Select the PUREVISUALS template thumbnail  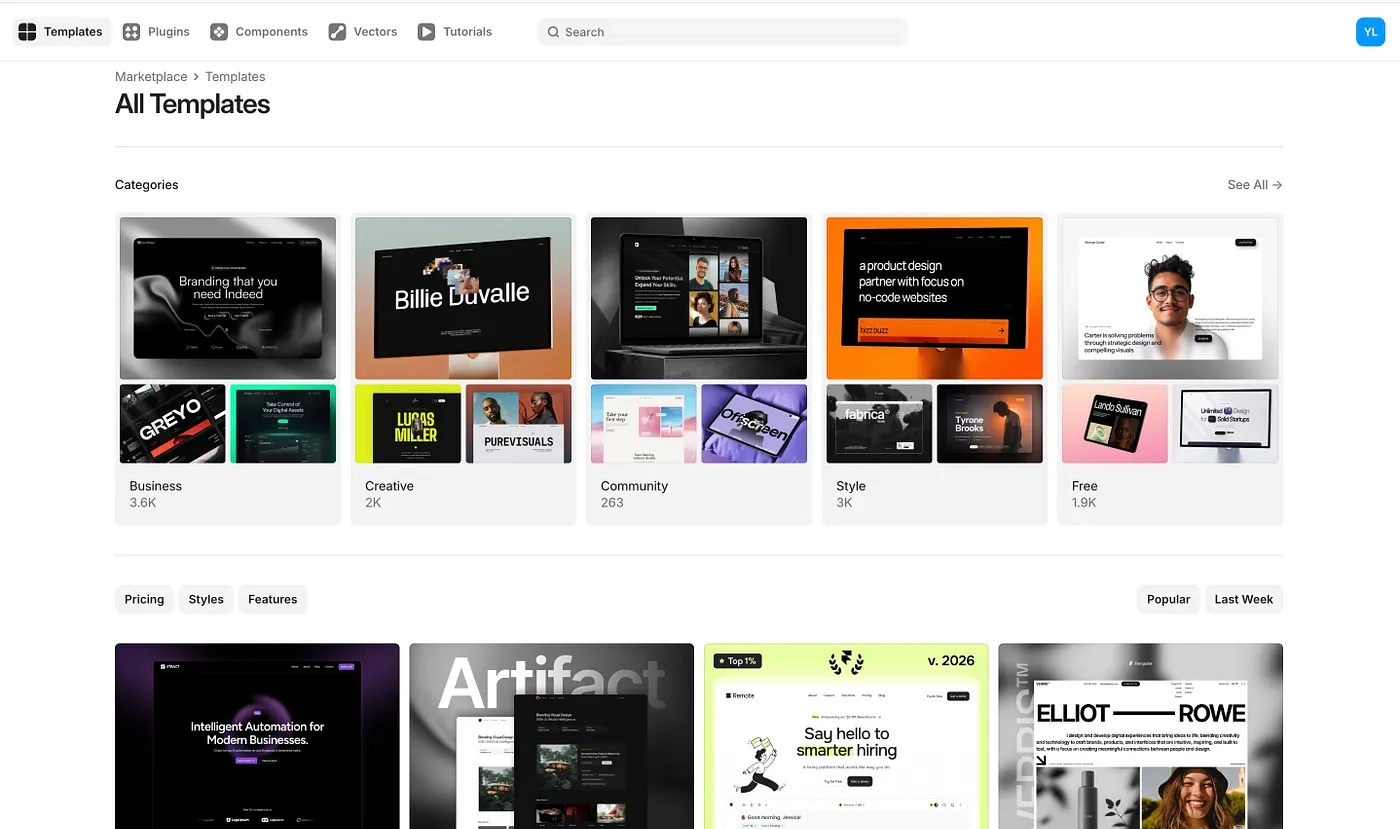coord(519,424)
